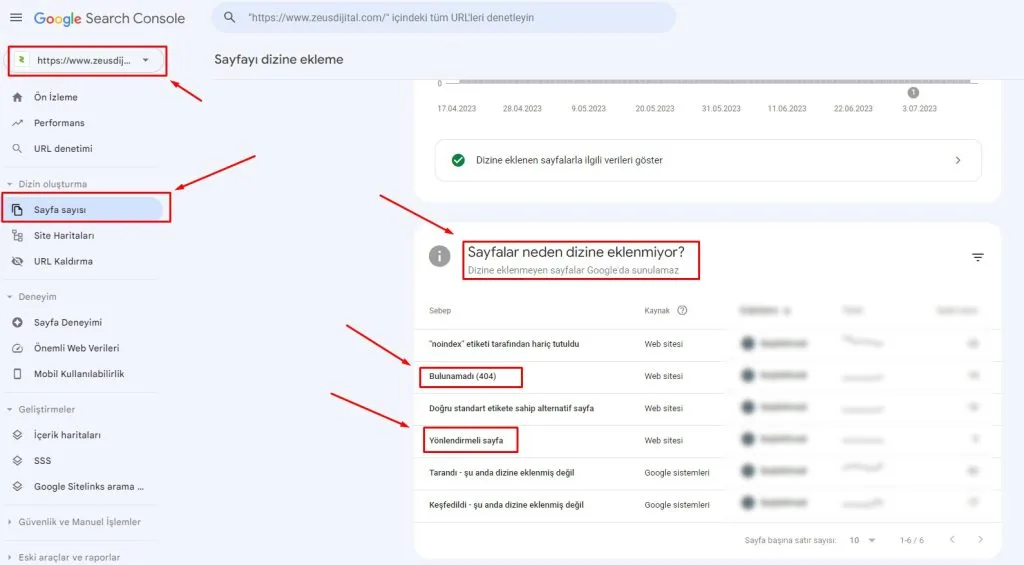Viewport: 1024px width, 565px height.
Task: Sort by the Sebep column header
Action: [x=440, y=311]
